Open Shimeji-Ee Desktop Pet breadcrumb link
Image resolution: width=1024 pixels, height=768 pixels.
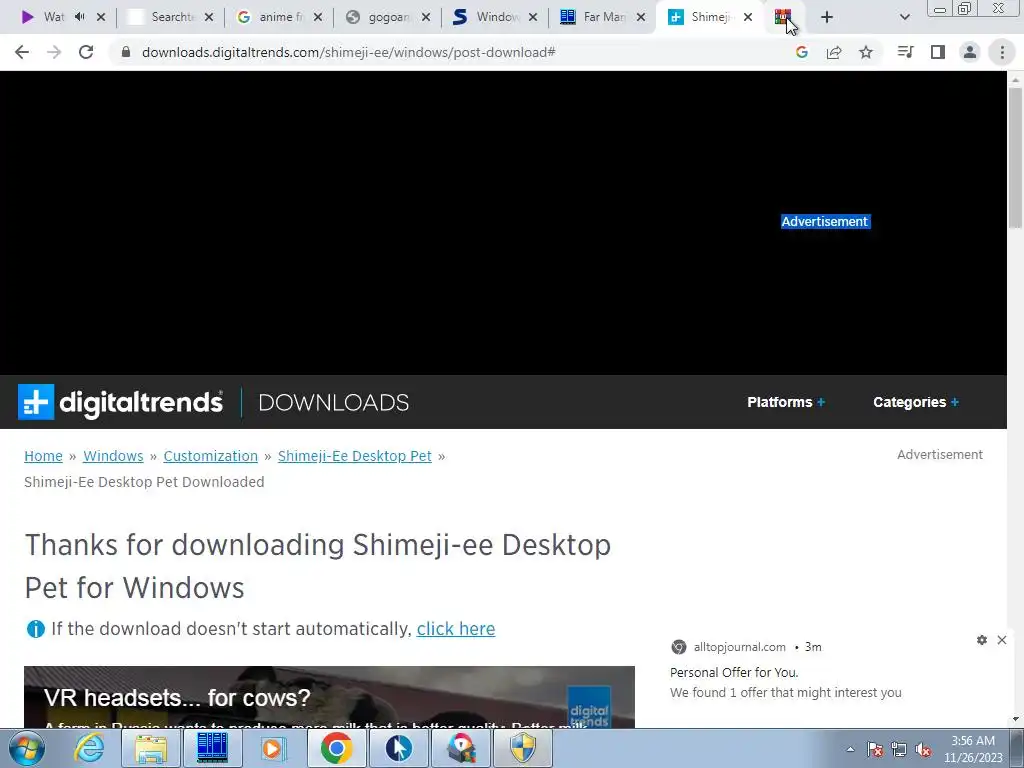coord(355,456)
